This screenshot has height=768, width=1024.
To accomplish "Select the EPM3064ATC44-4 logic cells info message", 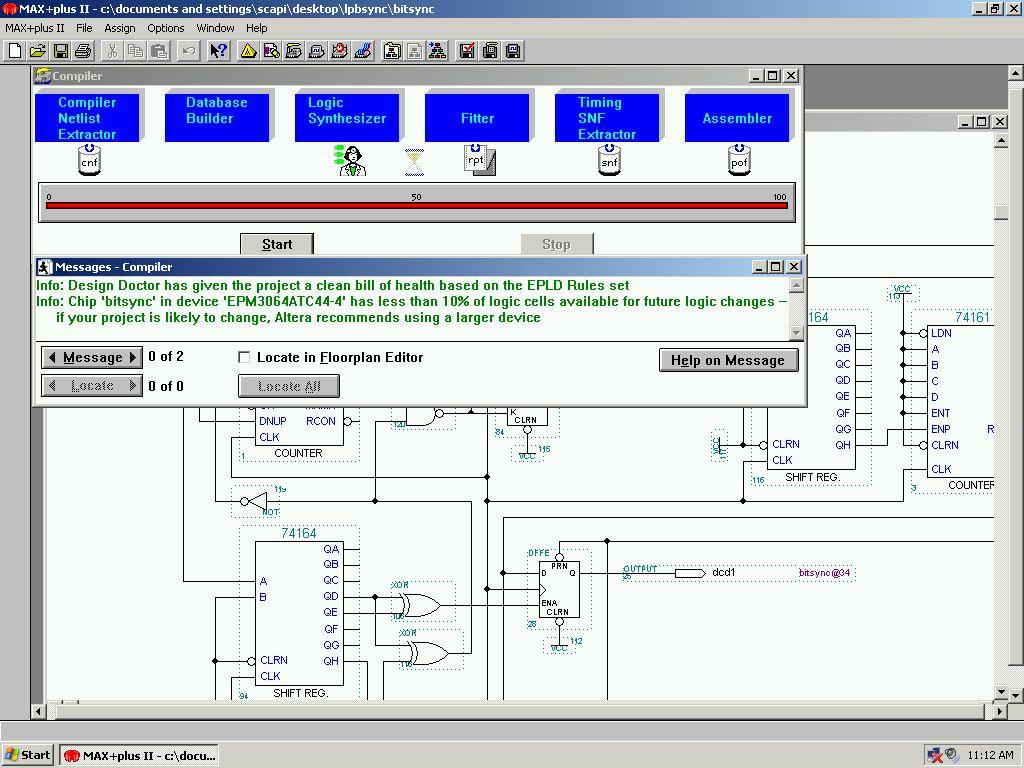I will click(x=411, y=310).
